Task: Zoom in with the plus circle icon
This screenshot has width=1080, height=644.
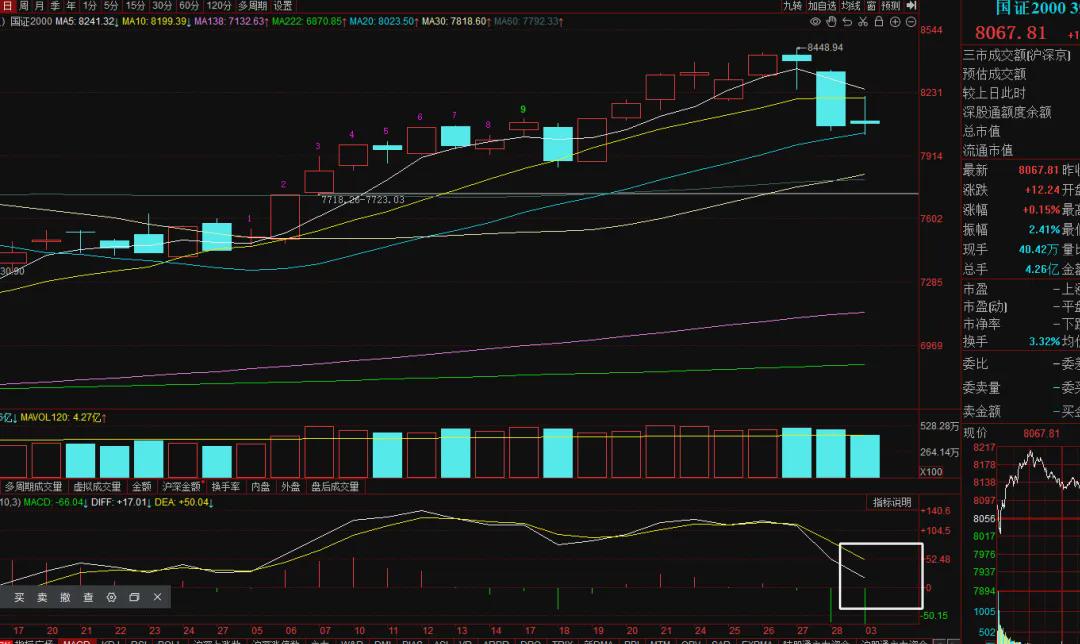Action: [895, 22]
